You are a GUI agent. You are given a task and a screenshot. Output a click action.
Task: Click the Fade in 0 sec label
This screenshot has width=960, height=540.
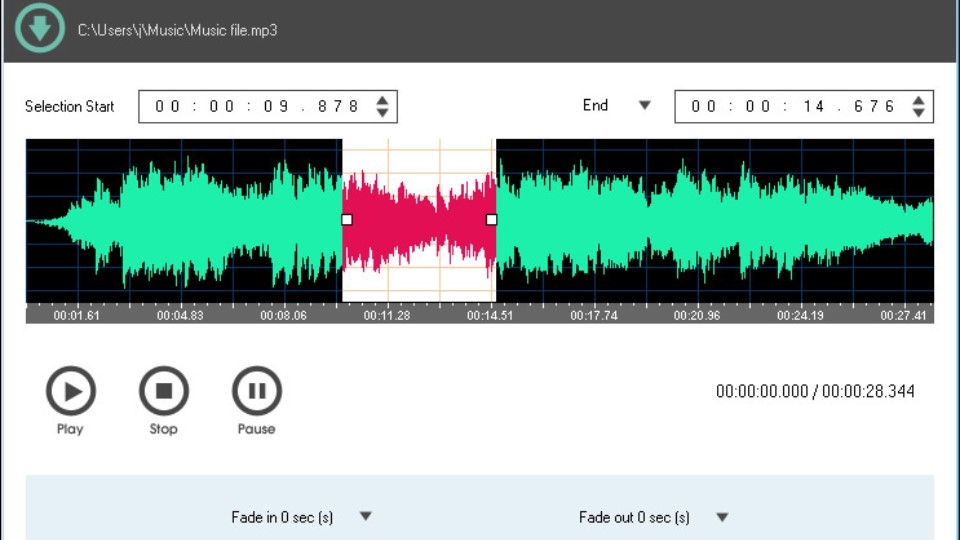[x=282, y=517]
